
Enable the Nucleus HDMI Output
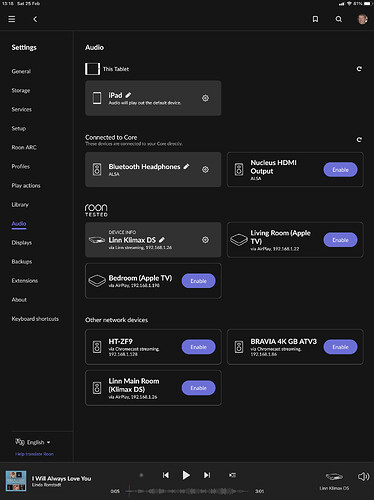pos(340,170)
